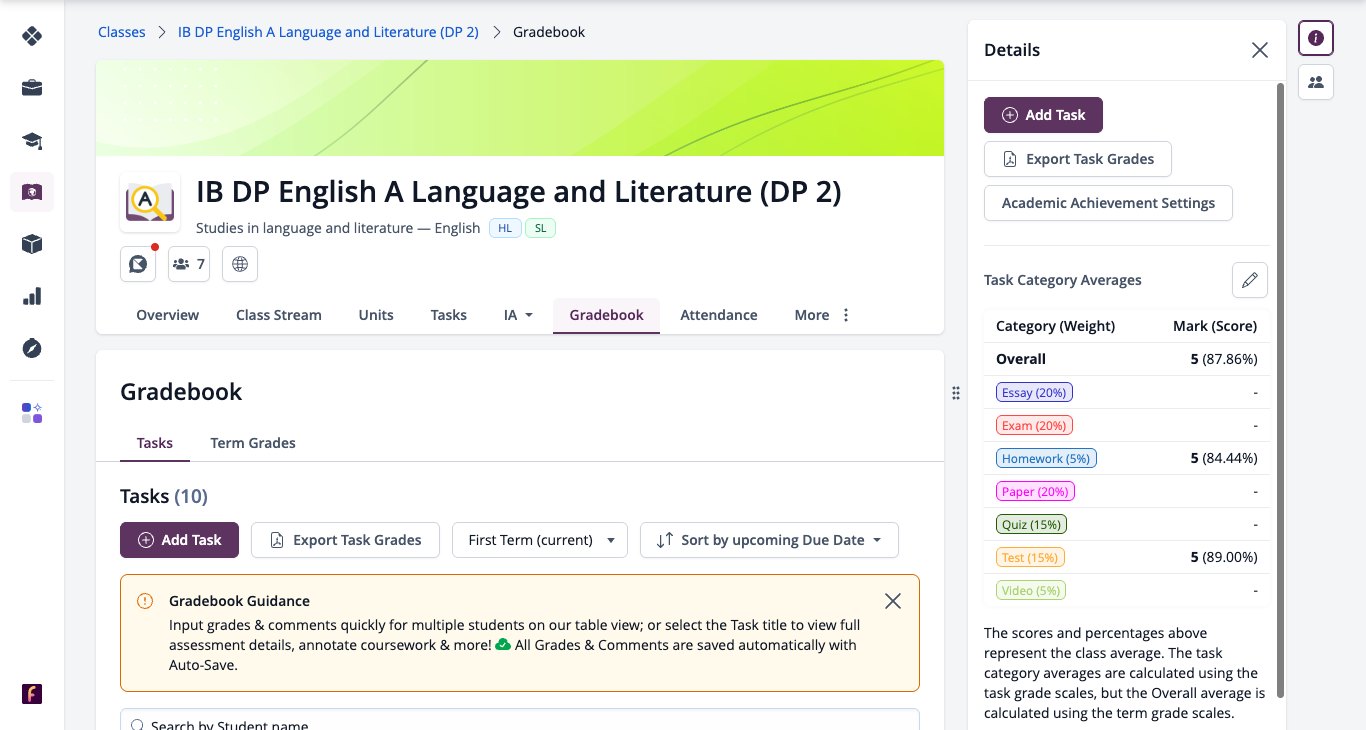Select the graduation cap sidebar icon
Image resolution: width=1366 pixels, height=730 pixels.
[x=32, y=140]
